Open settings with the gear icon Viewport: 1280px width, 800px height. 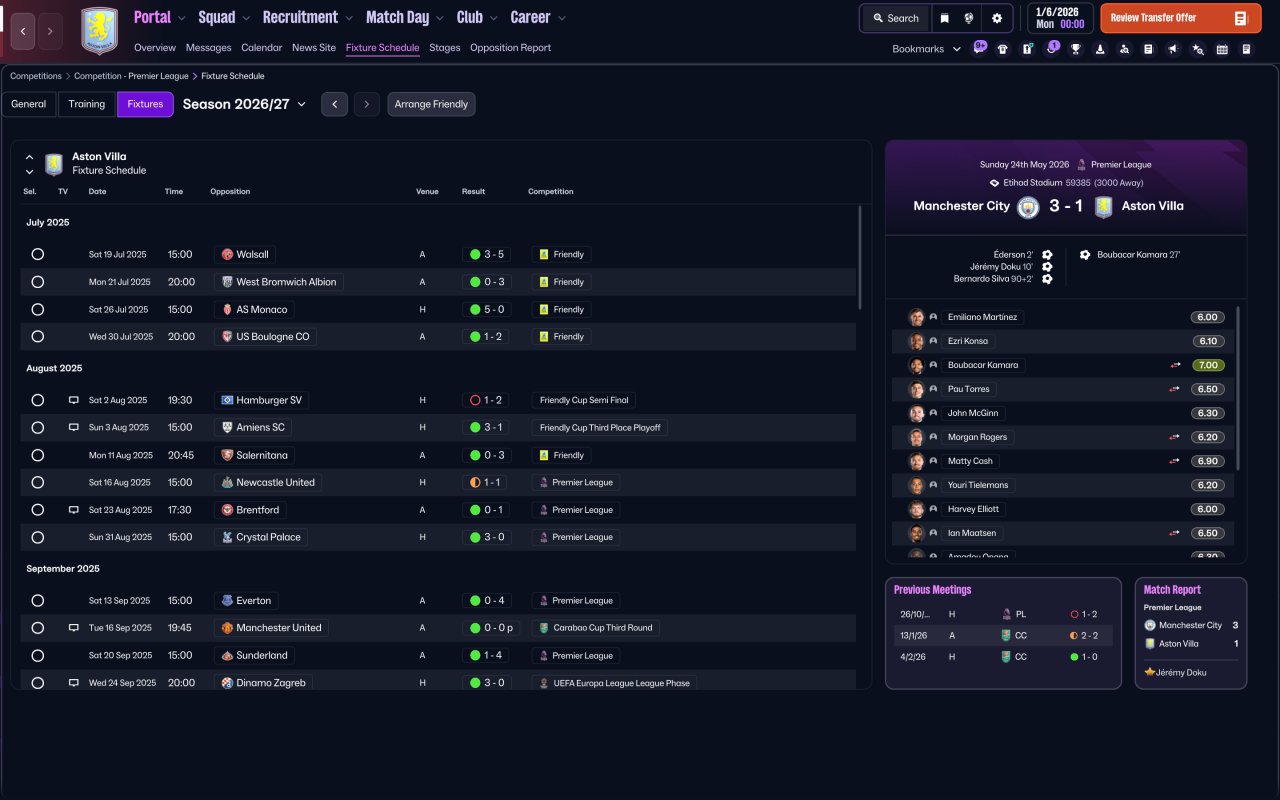(997, 18)
